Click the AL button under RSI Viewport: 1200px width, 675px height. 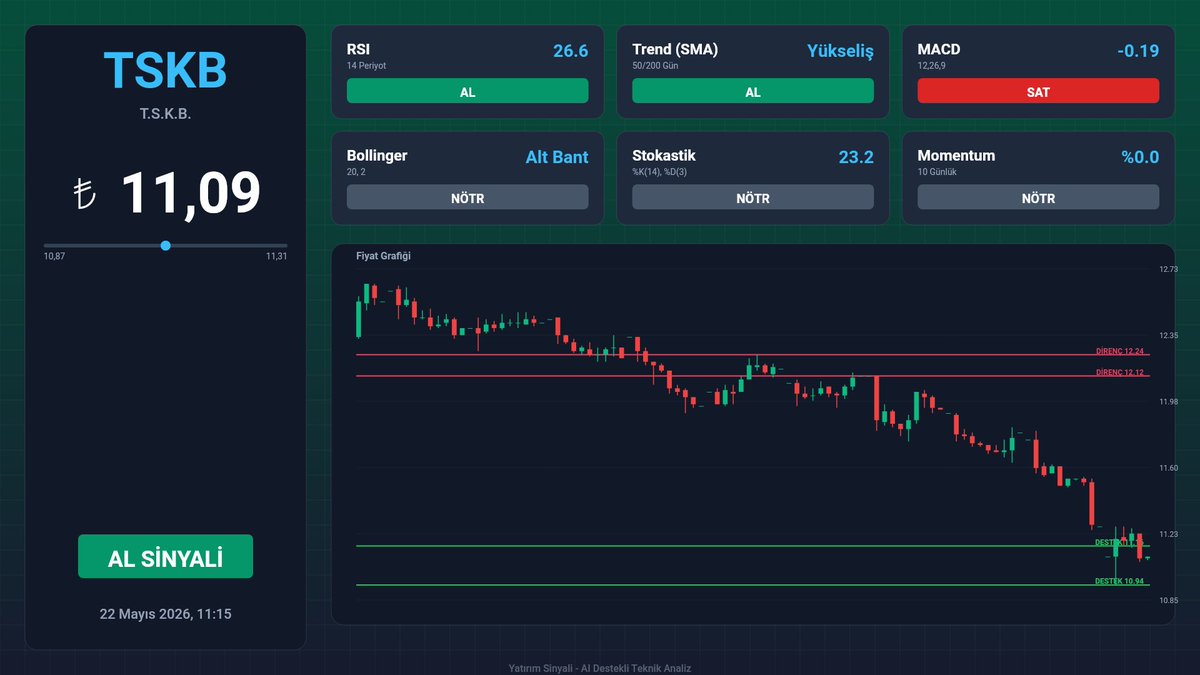(467, 91)
